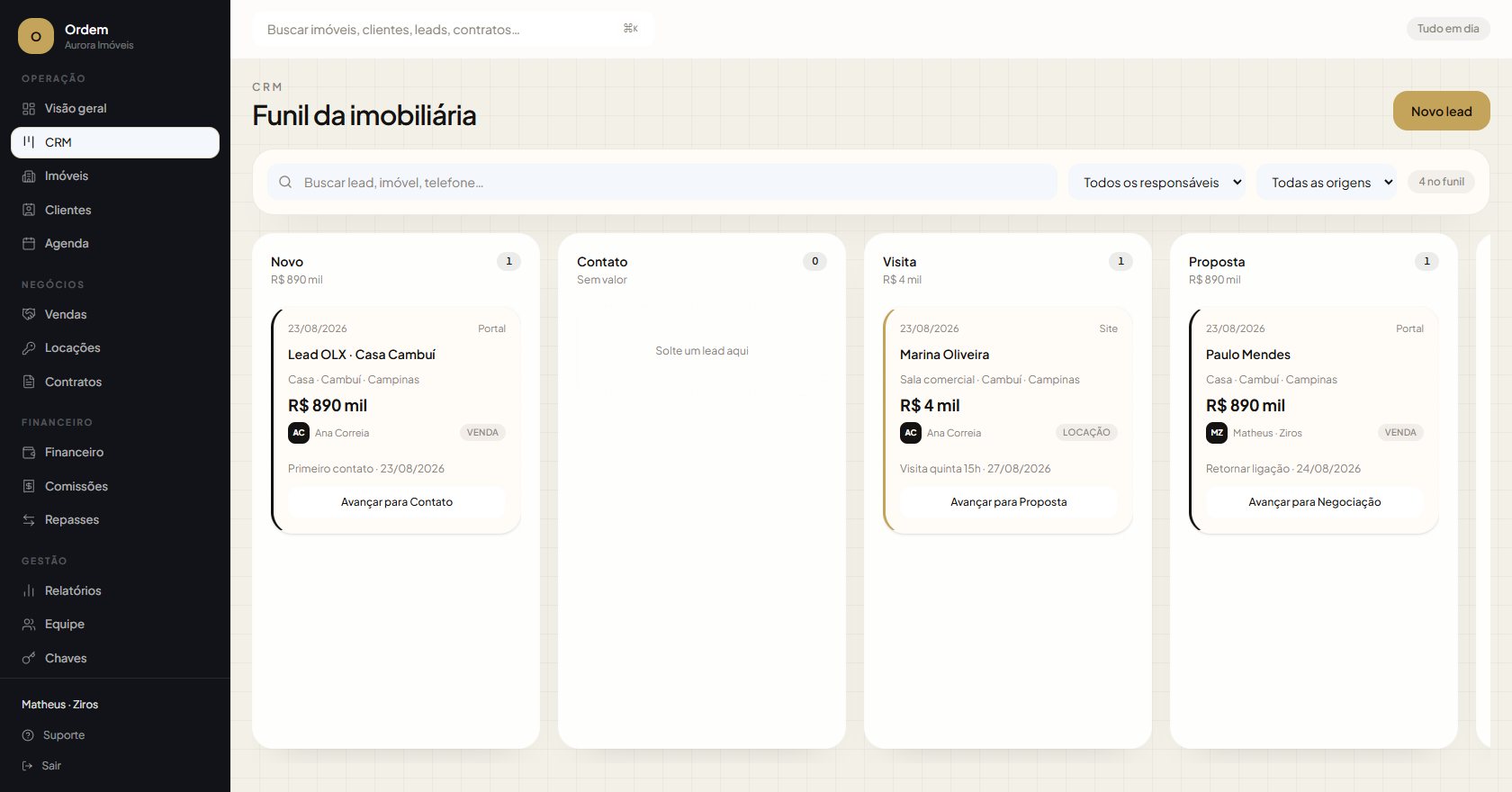The image size is (1512, 792).
Task: Create a new lead with Novo lead
Action: click(1442, 111)
